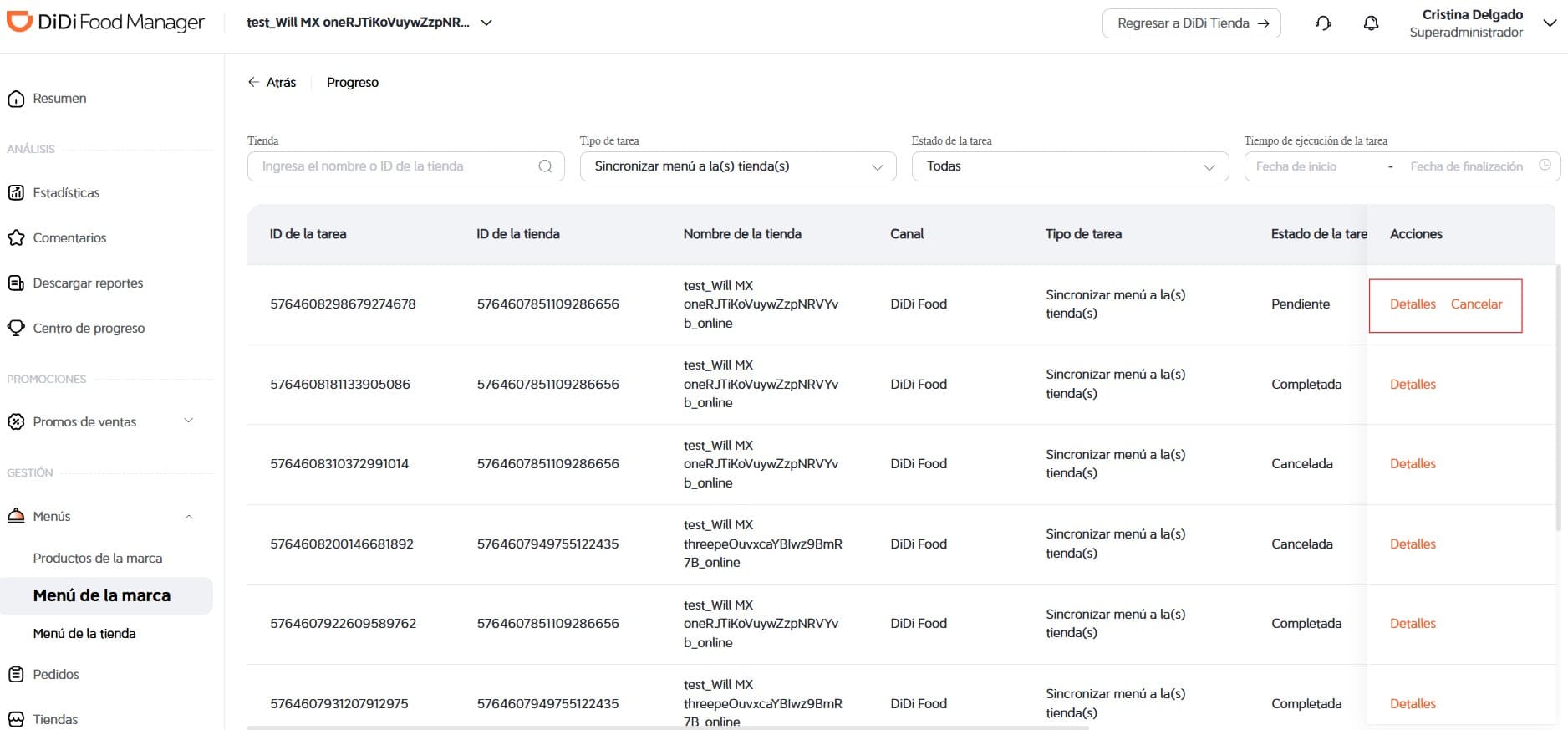Go to Resumen section
This screenshot has height=730, width=1568.
(59, 99)
